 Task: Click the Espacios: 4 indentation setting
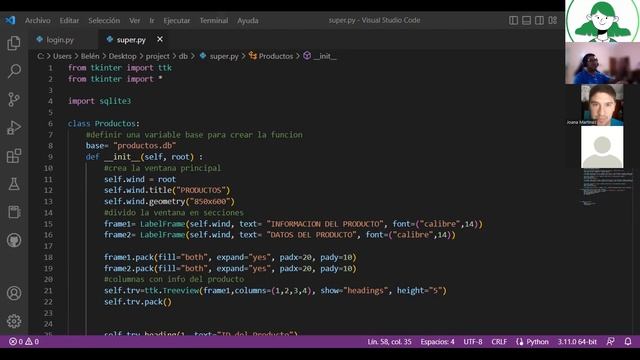tap(438, 342)
